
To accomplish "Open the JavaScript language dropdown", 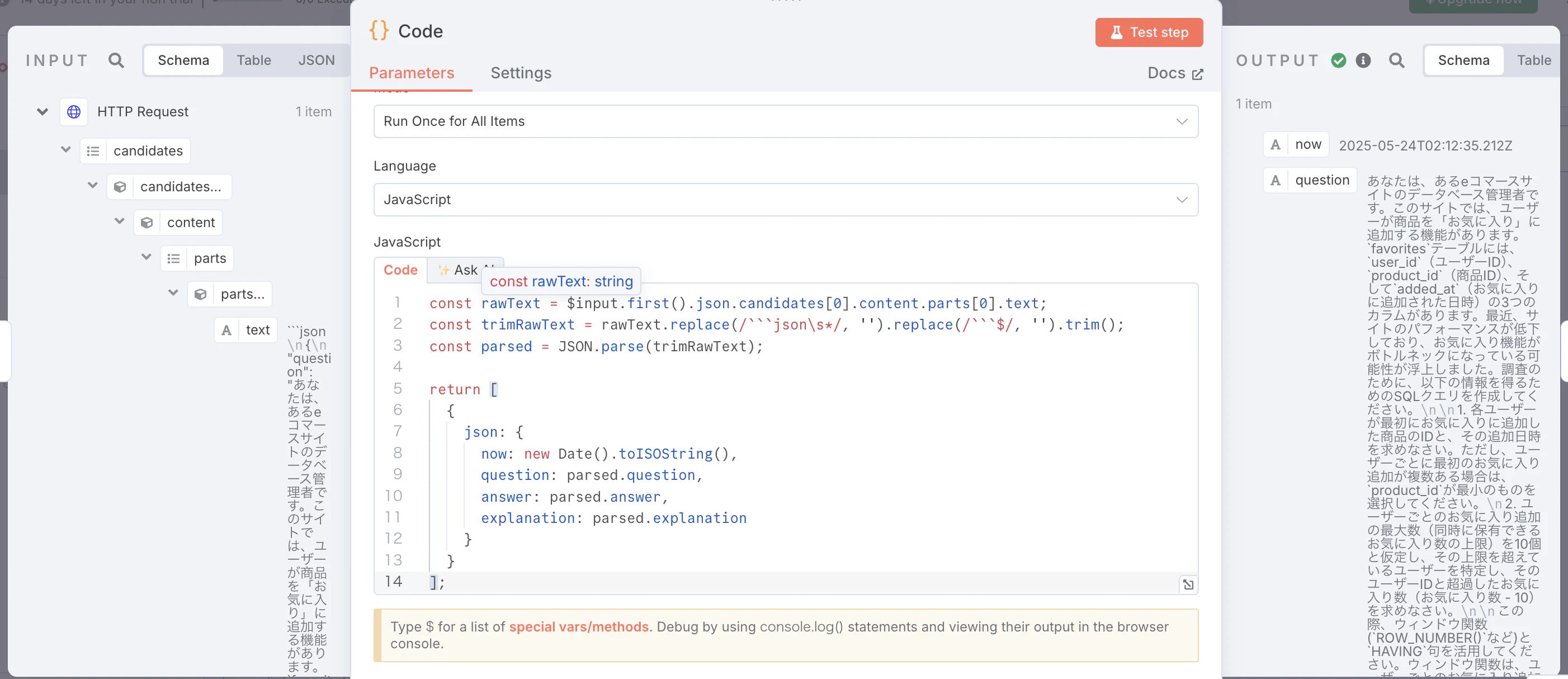I will tap(785, 200).
